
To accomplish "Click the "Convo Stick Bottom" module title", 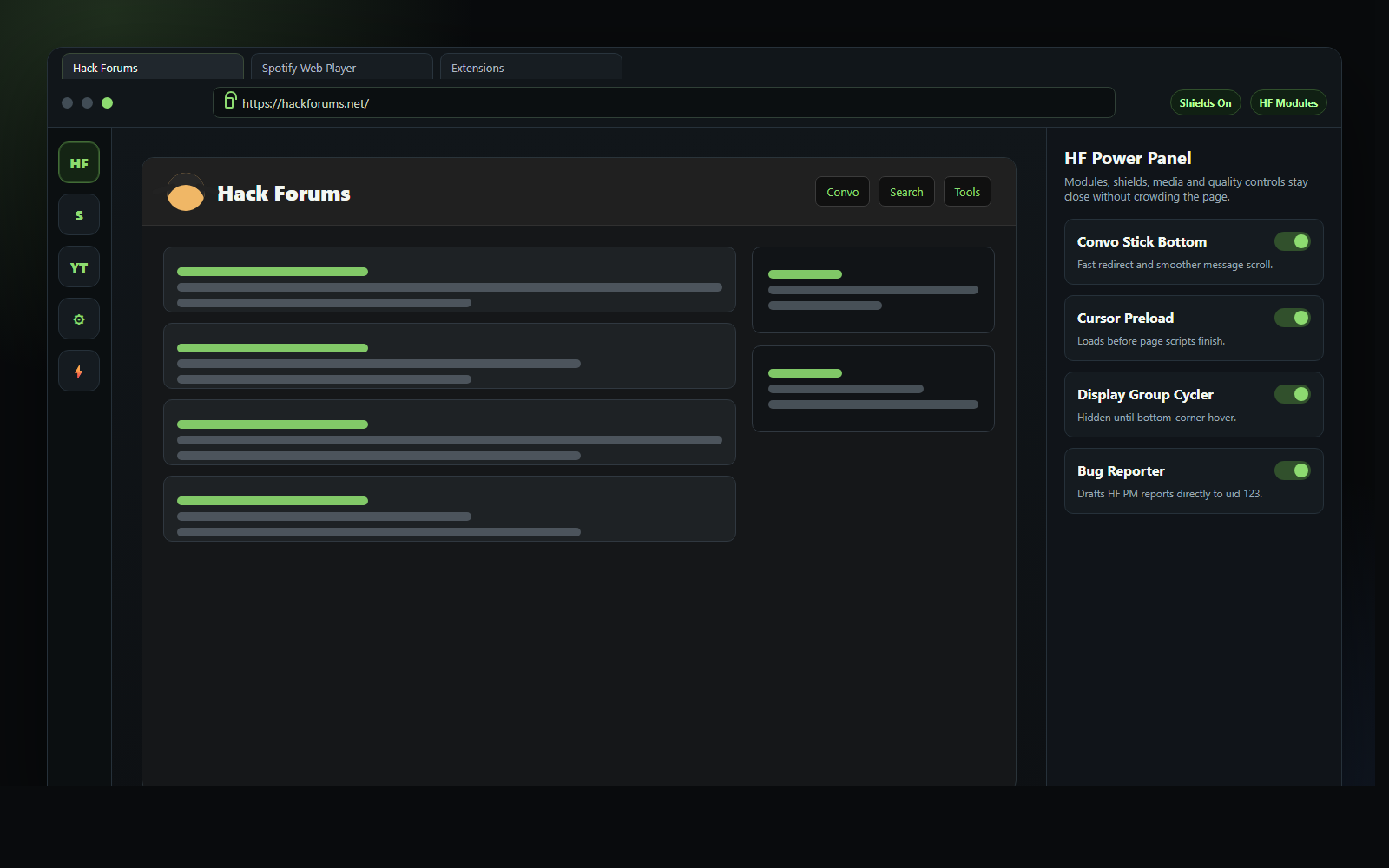I will pyautogui.click(x=1142, y=241).
